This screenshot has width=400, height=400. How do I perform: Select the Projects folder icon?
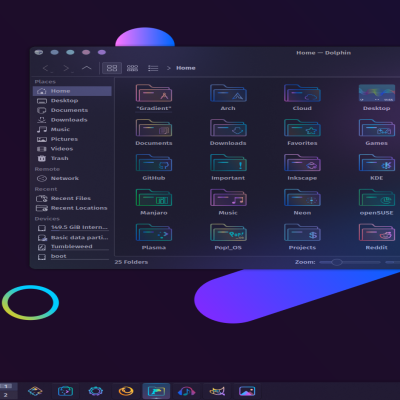pos(302,232)
